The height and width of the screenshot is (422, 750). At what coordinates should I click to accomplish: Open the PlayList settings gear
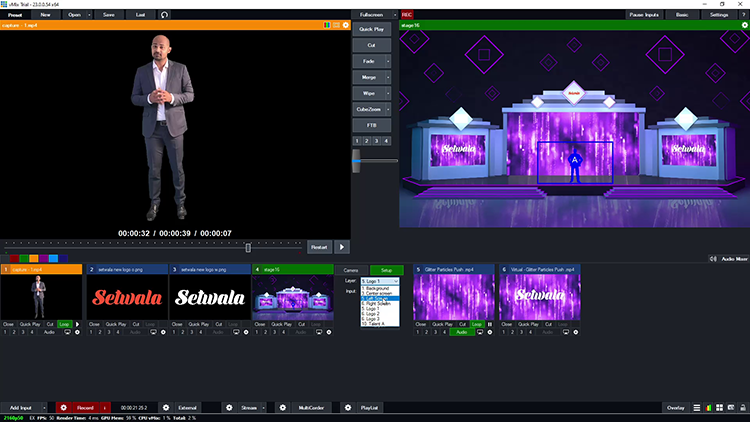pyautogui.click(x=347, y=408)
